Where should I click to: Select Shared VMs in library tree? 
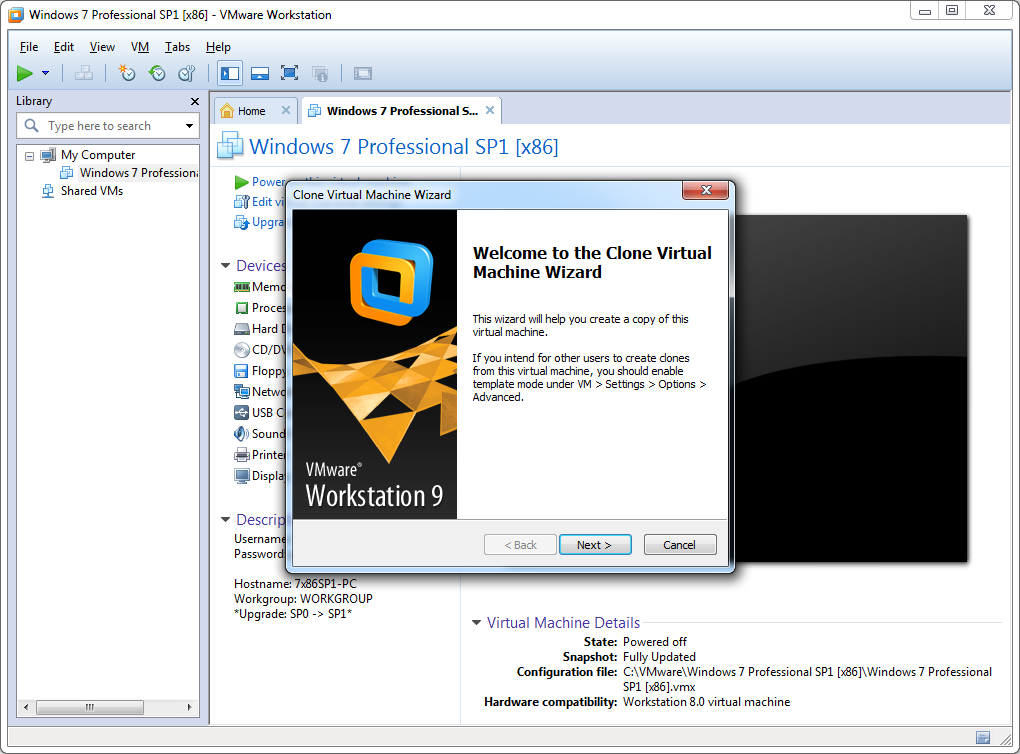(91, 191)
